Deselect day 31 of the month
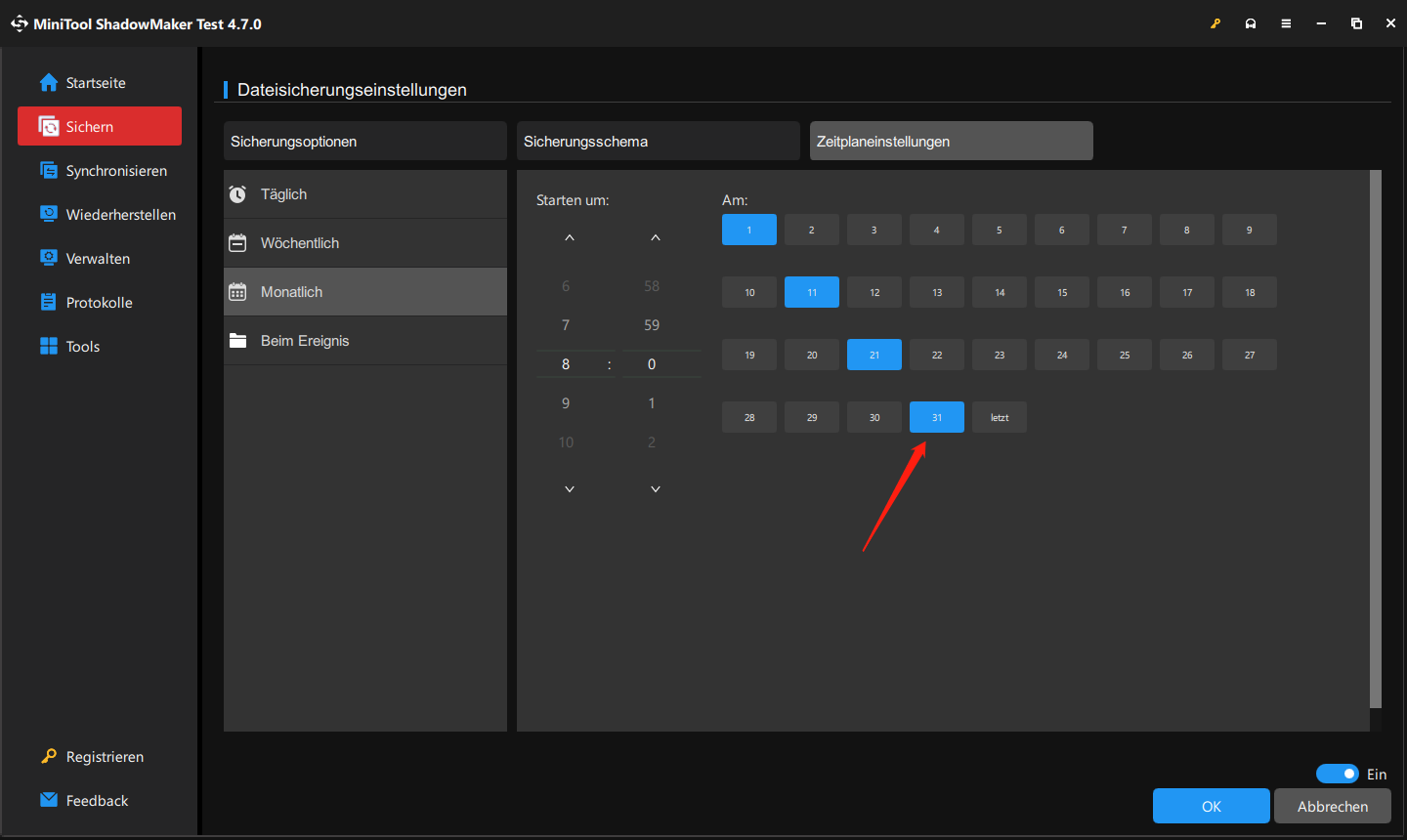Screen dimensions: 1407x840 pyautogui.click(x=937, y=417)
